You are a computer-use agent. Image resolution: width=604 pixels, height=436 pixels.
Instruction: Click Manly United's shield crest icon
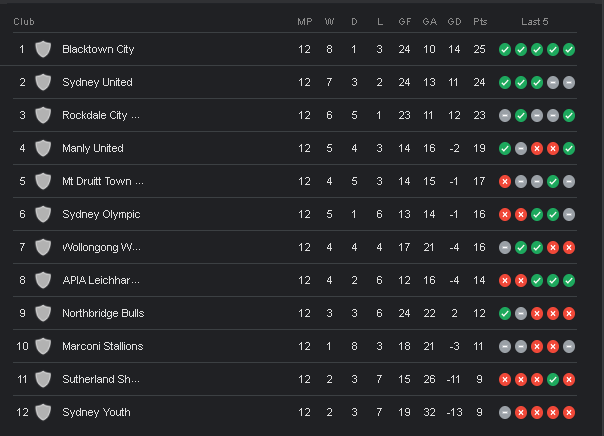click(43, 148)
